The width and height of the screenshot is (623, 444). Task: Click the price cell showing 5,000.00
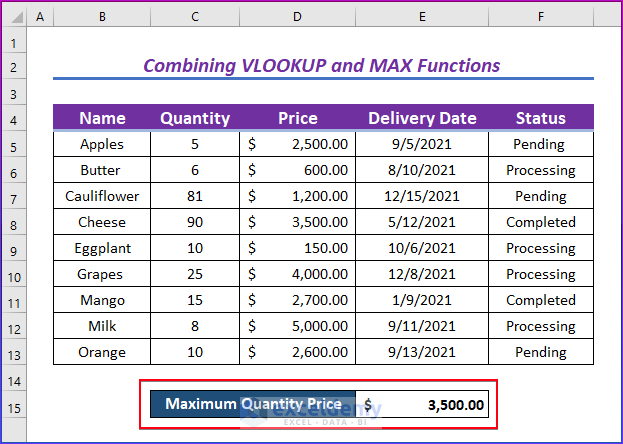coord(297,326)
